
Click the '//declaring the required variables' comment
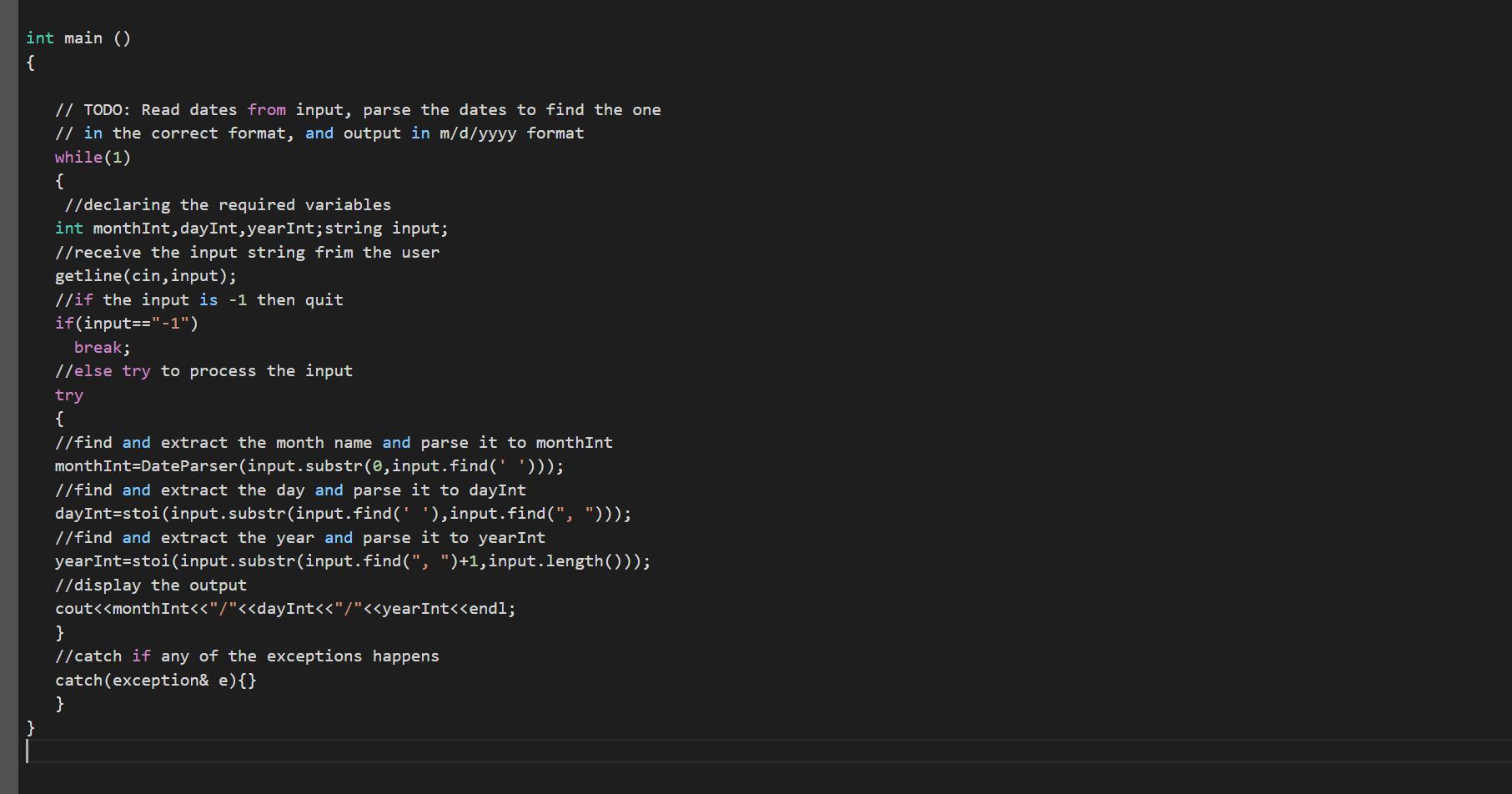[227, 205]
